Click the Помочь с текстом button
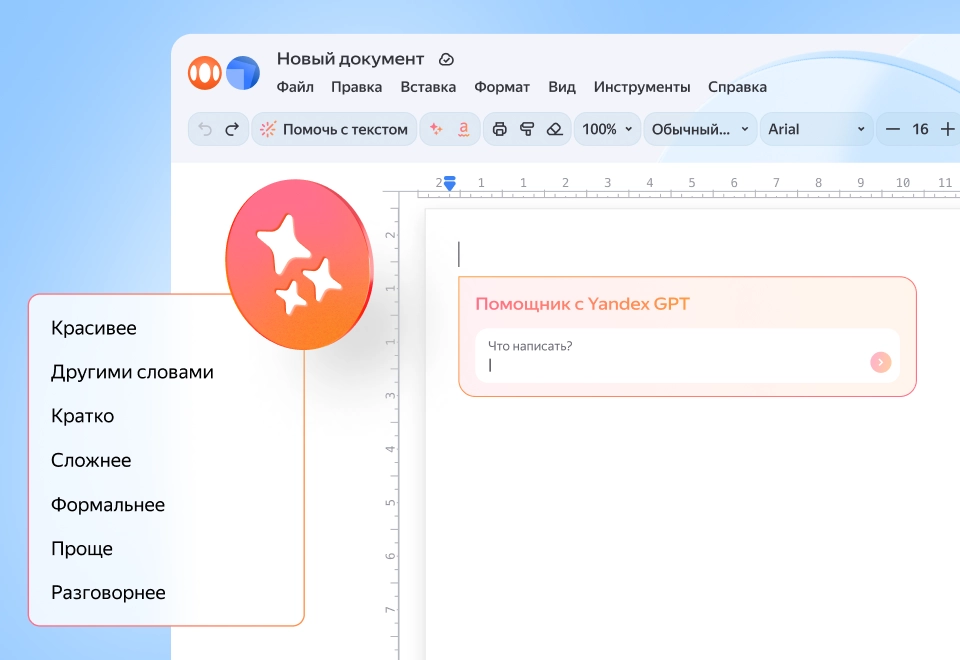Viewport: 960px width, 660px height. point(333,129)
